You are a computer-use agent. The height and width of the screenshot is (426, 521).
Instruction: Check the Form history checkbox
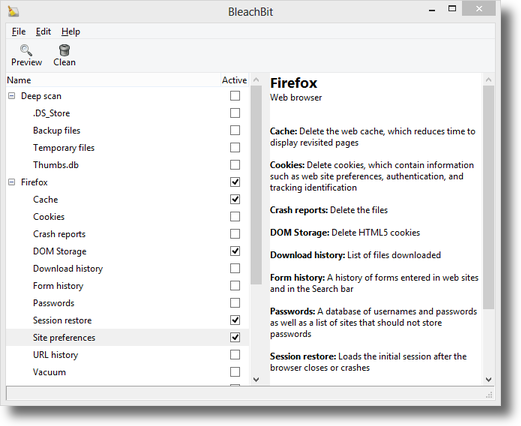point(235,286)
